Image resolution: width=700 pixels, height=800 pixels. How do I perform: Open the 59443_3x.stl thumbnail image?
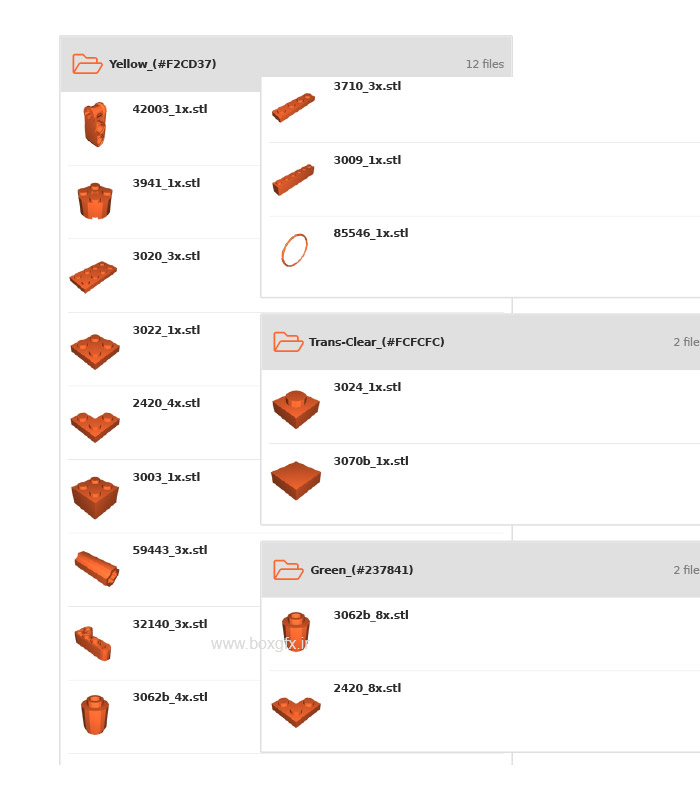click(x=96, y=567)
